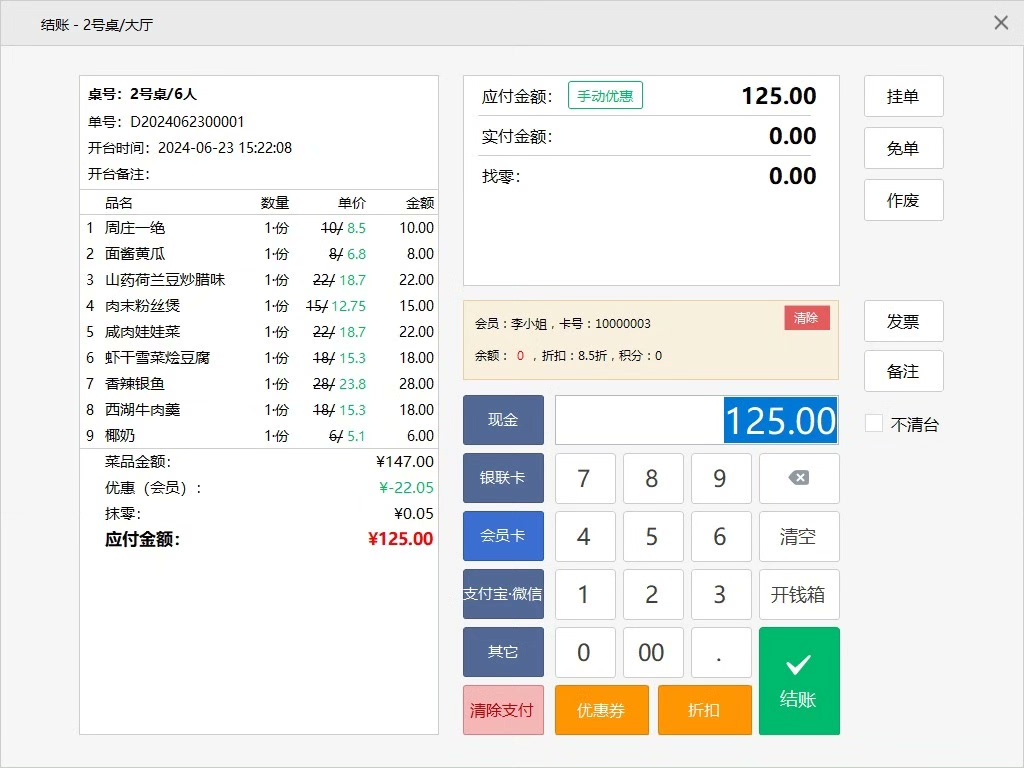The width and height of the screenshot is (1024, 768).
Task: Click the orange 折扣 discount button
Action: [704, 710]
